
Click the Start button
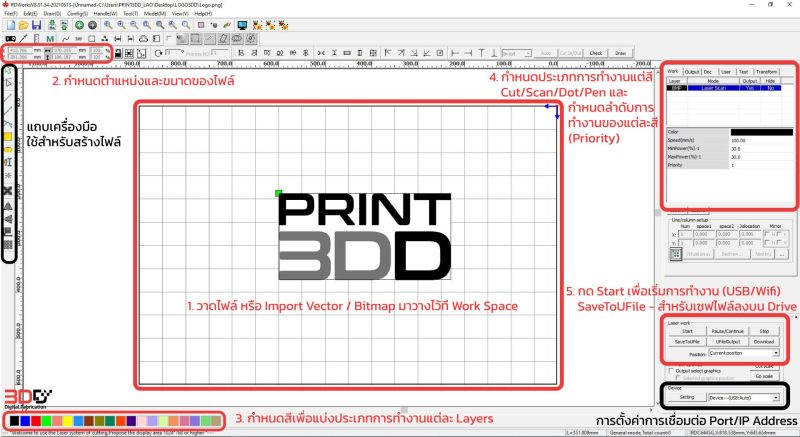pyautogui.click(x=687, y=331)
